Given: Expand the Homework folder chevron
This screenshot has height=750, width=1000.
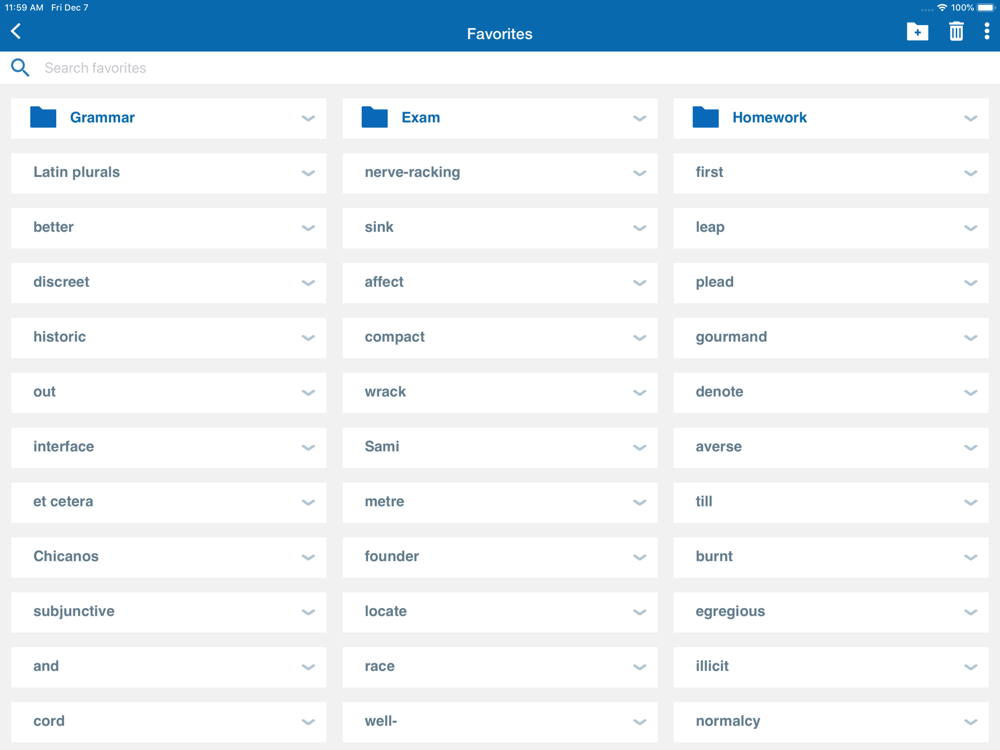Looking at the screenshot, I should (971, 118).
